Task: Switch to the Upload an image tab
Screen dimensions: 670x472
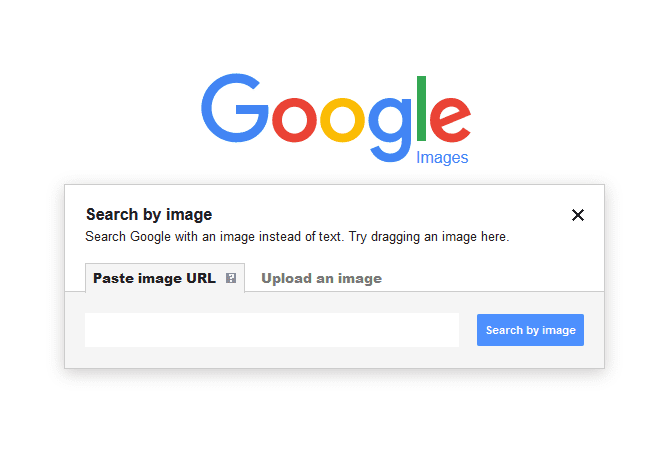Action: point(321,279)
